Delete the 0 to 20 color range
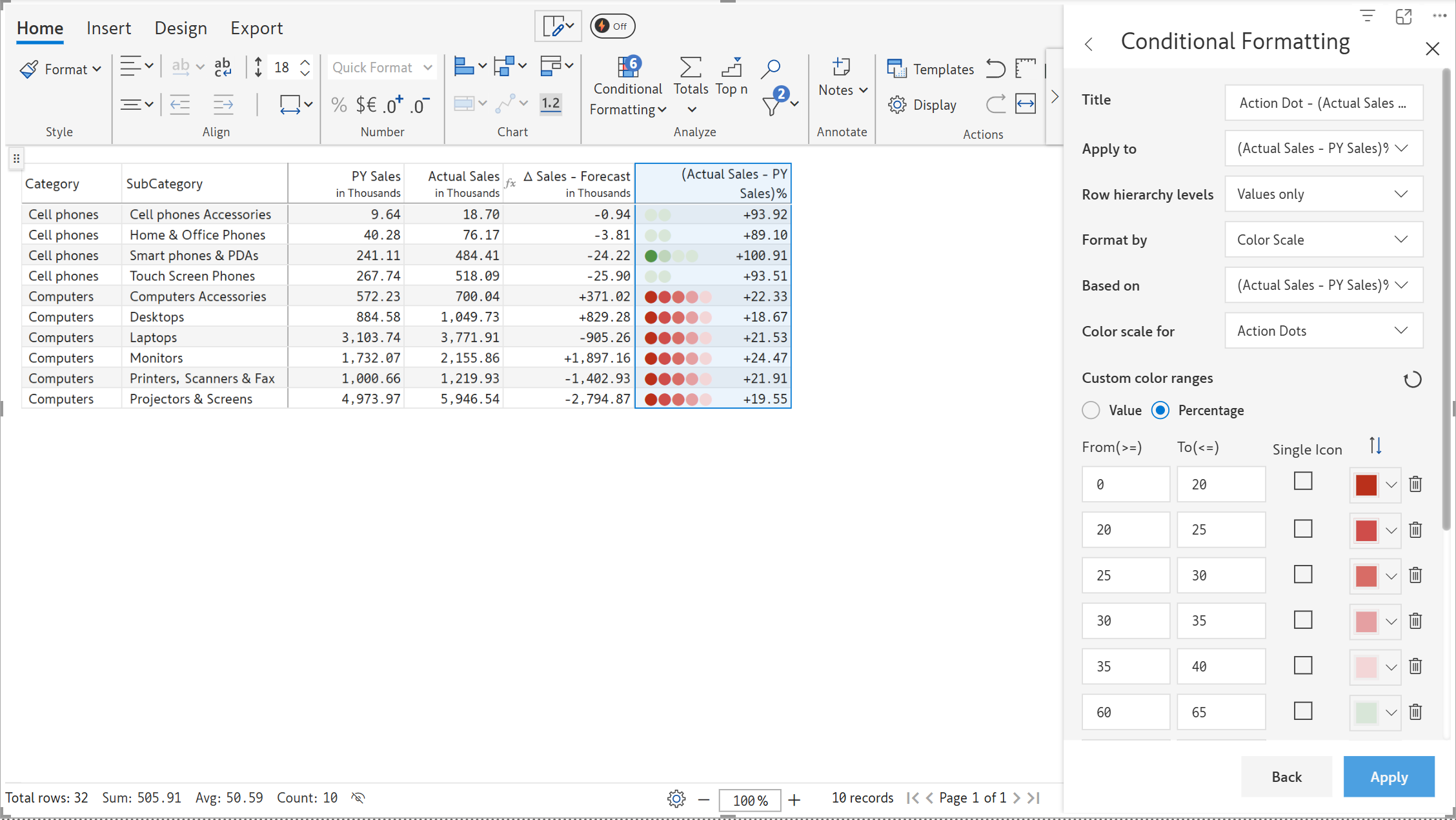The height and width of the screenshot is (820, 1456). coord(1415,484)
